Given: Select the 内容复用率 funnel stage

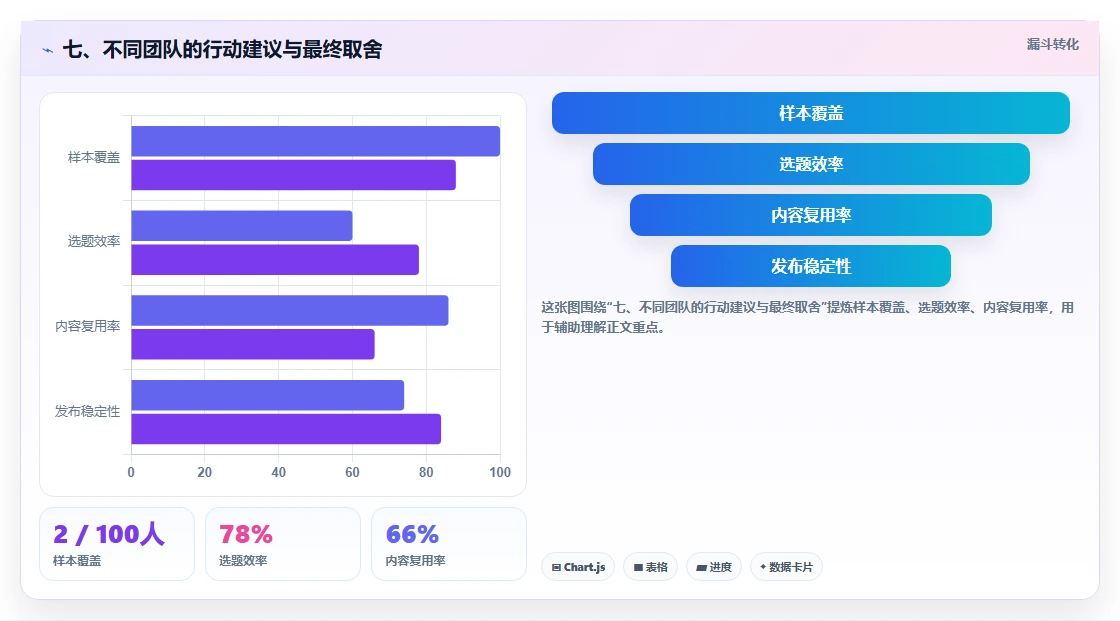Looking at the screenshot, I should (811, 215).
